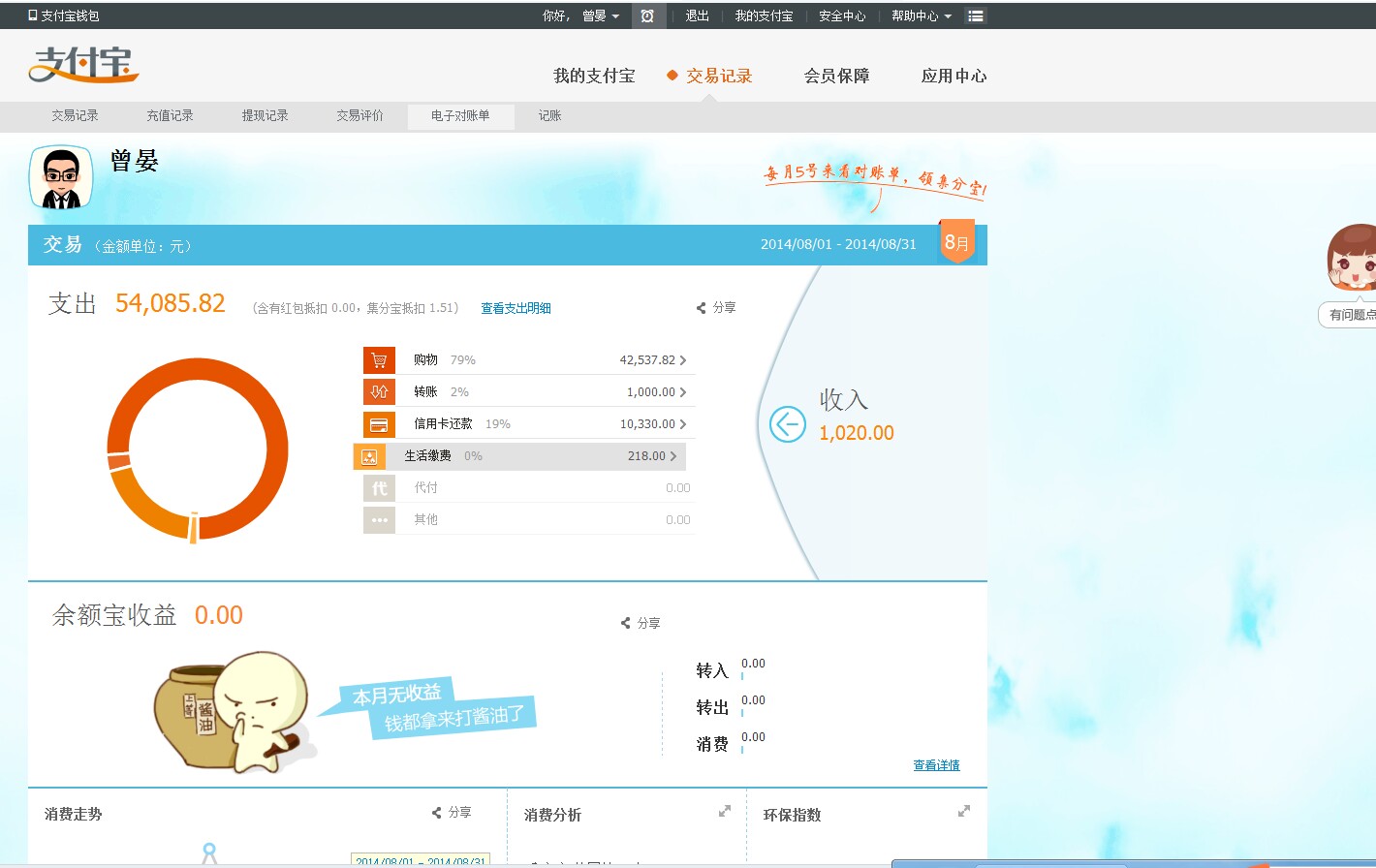1376x868 pixels.
Task: Click the 消费走势 heading
Action: pyautogui.click(x=74, y=815)
